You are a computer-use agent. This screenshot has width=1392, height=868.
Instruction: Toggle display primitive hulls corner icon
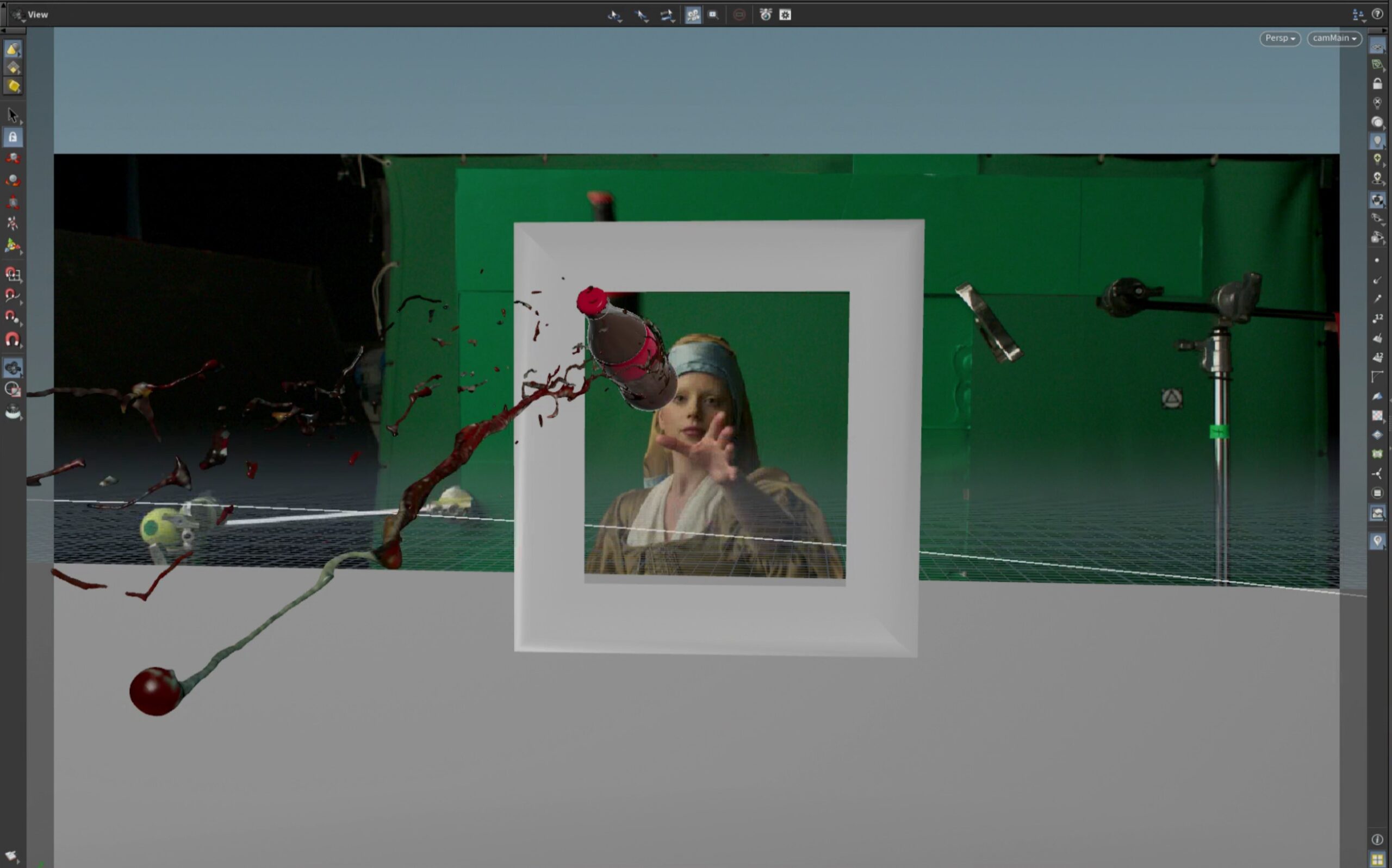click(x=1377, y=377)
